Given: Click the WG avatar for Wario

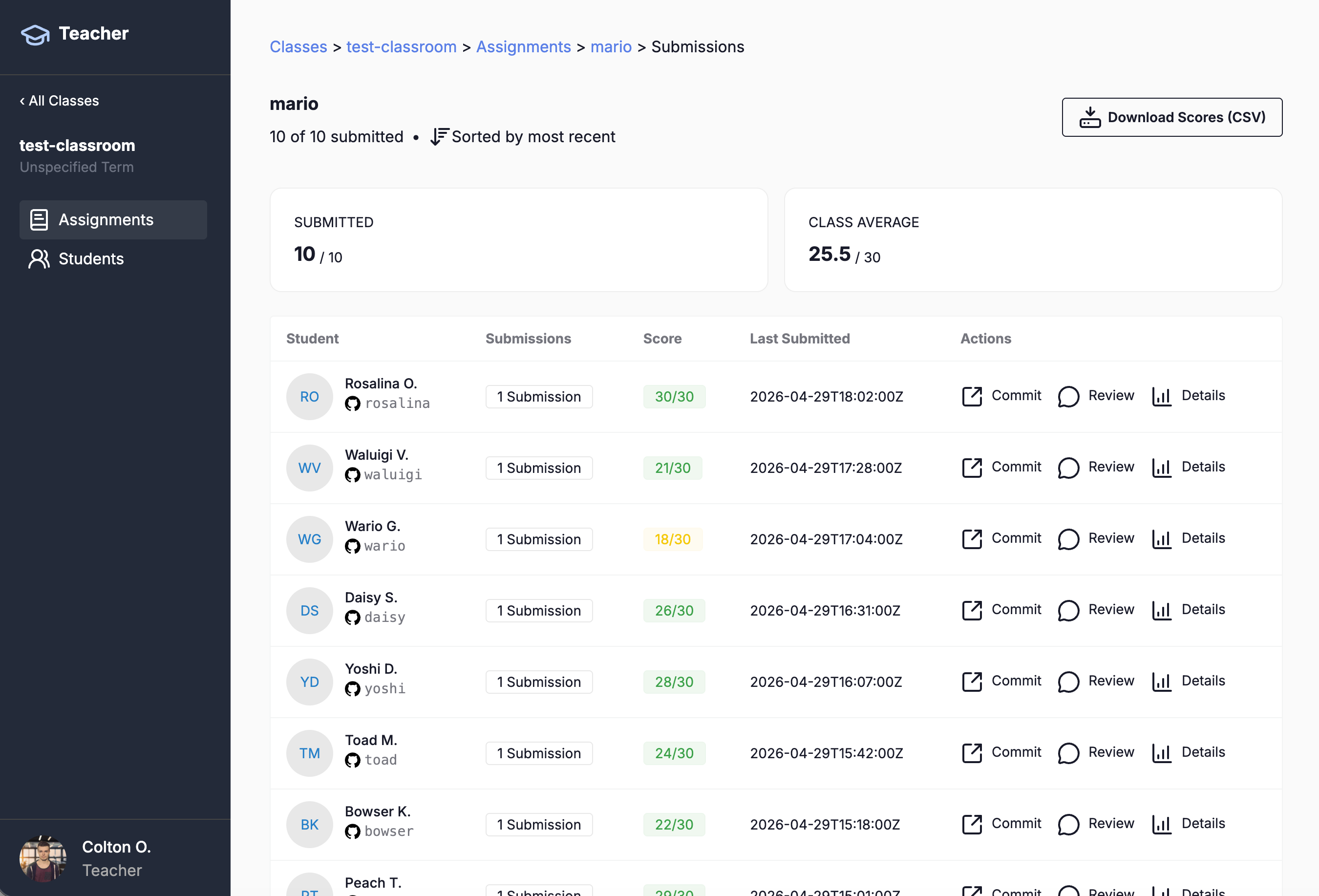Looking at the screenshot, I should coord(309,539).
